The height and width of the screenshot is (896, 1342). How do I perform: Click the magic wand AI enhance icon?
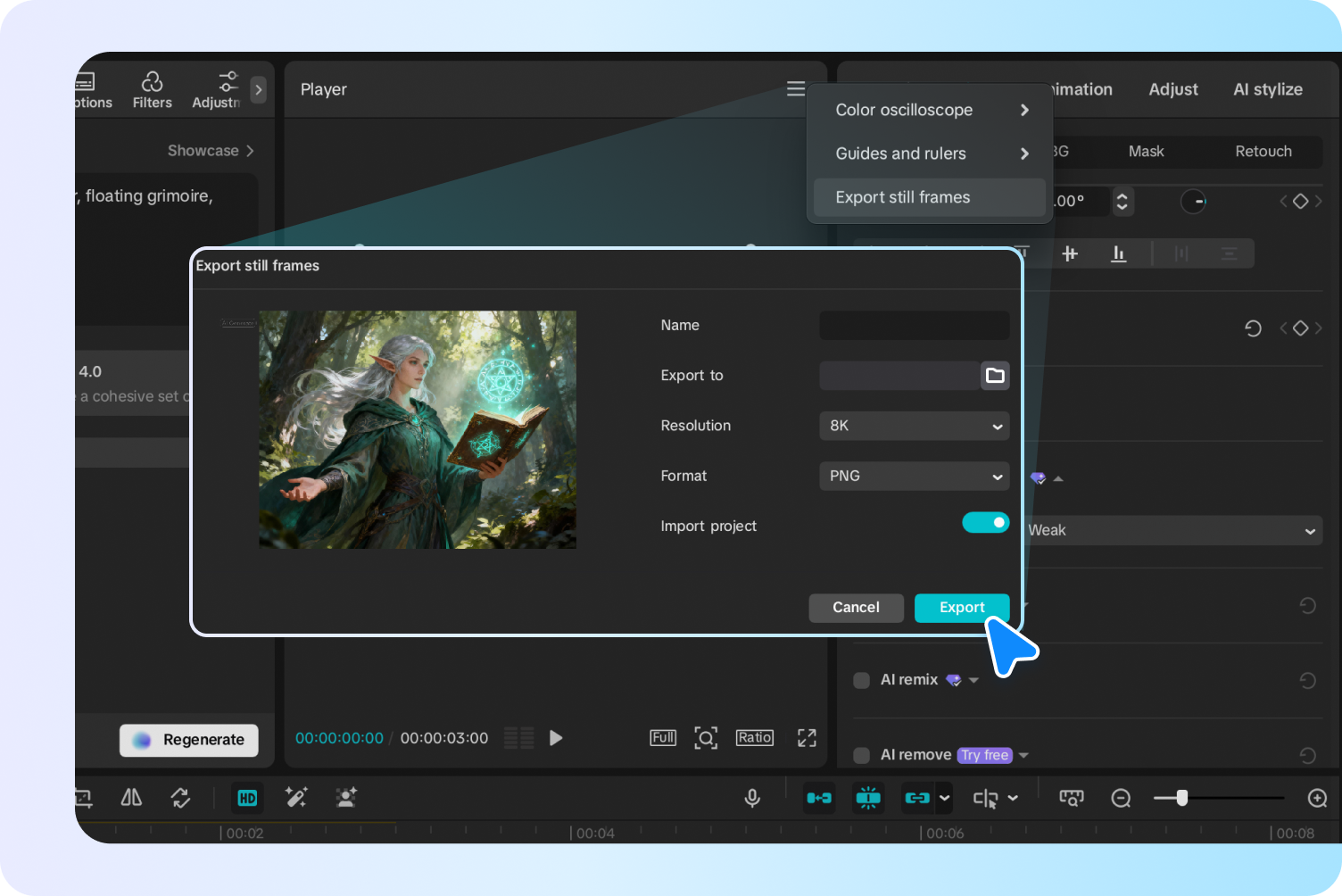click(x=296, y=798)
